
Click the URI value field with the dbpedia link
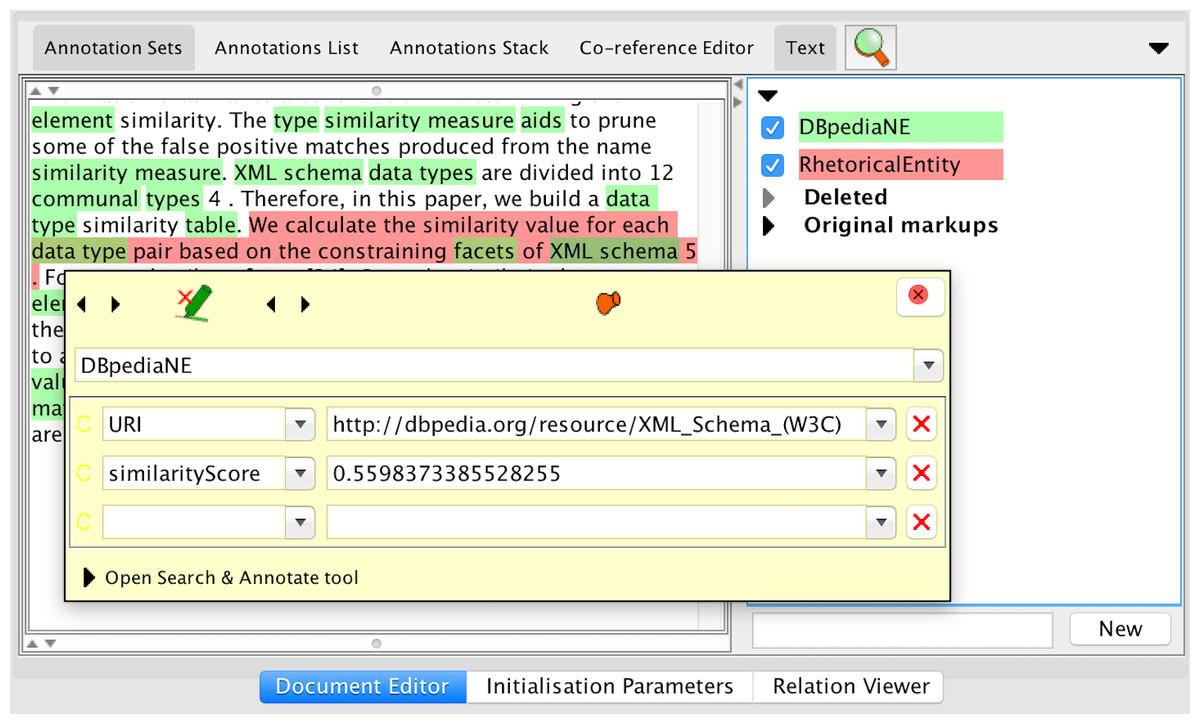pyautogui.click(x=597, y=424)
